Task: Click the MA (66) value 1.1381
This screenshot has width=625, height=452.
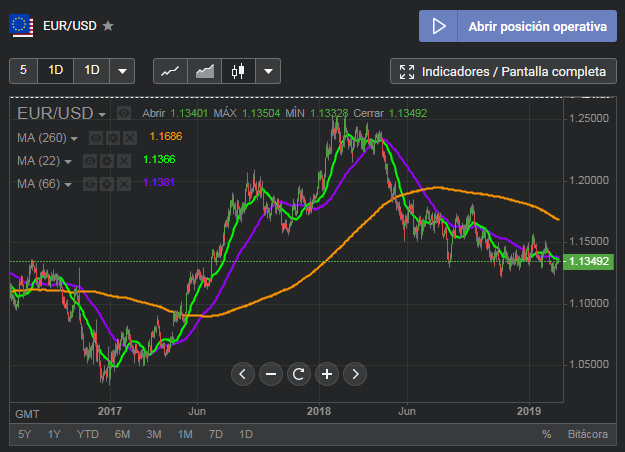Action: (159, 183)
